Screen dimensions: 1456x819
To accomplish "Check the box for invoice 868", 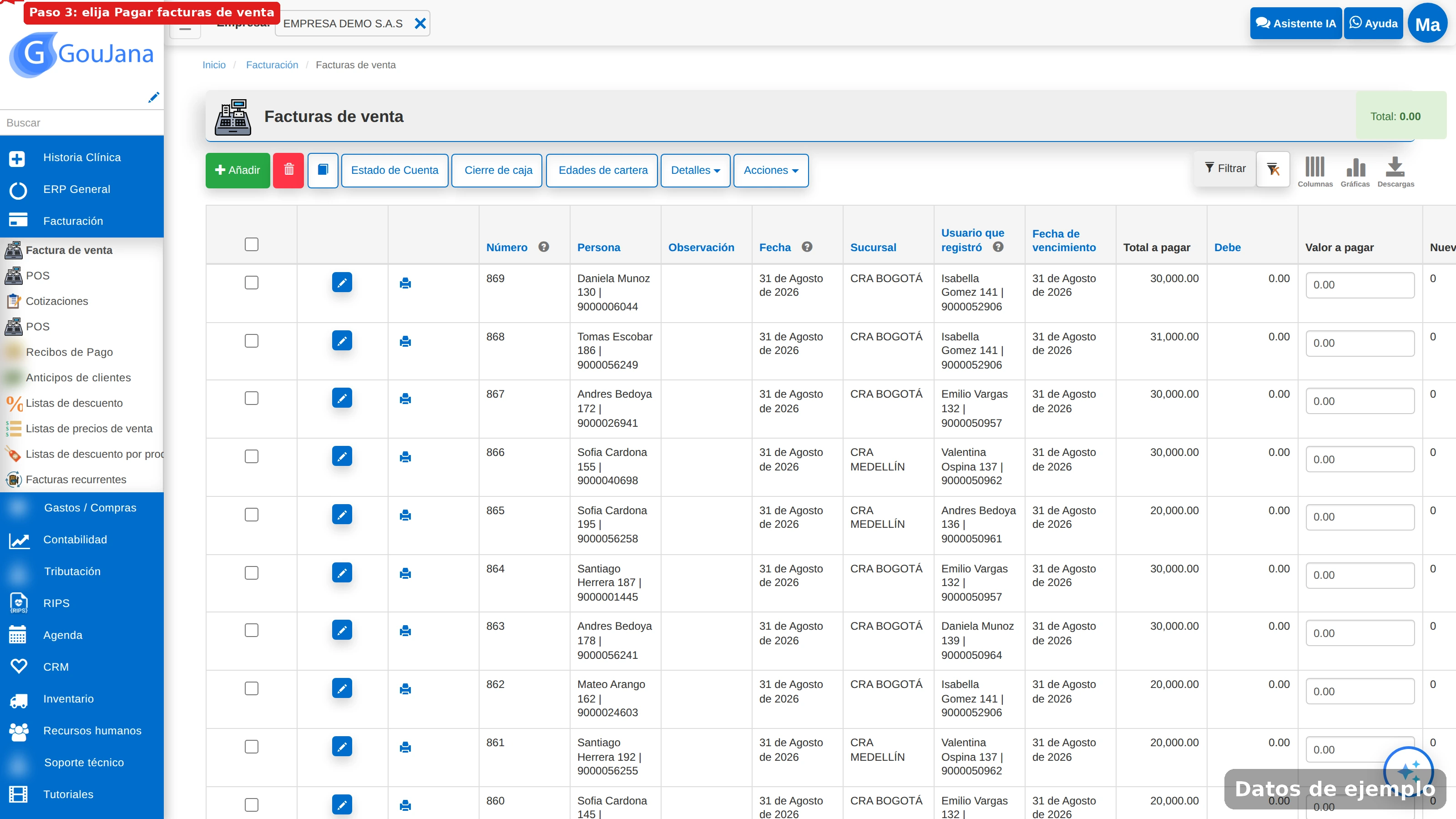I will (x=252, y=341).
